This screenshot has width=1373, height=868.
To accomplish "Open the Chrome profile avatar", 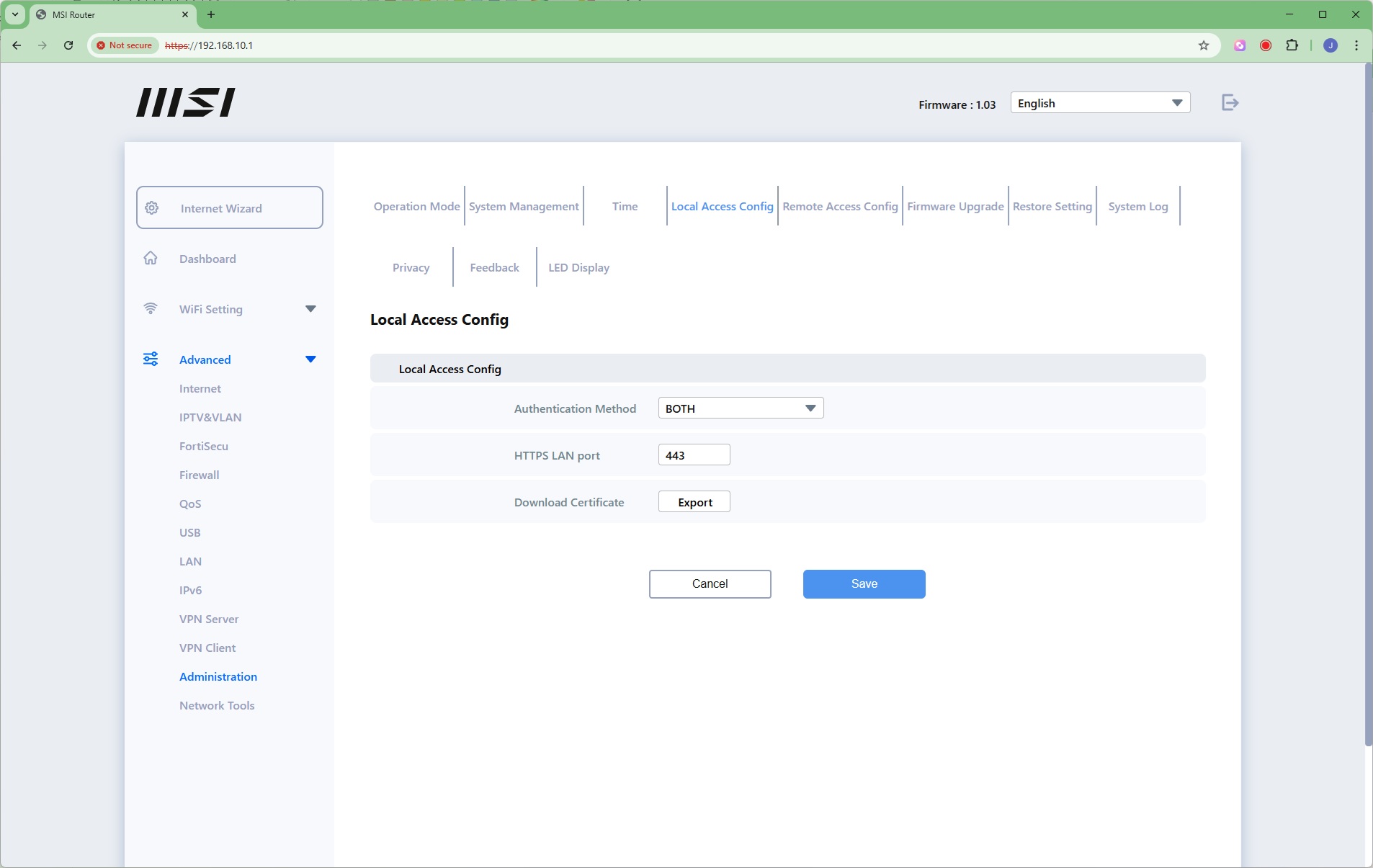I will coord(1330,45).
